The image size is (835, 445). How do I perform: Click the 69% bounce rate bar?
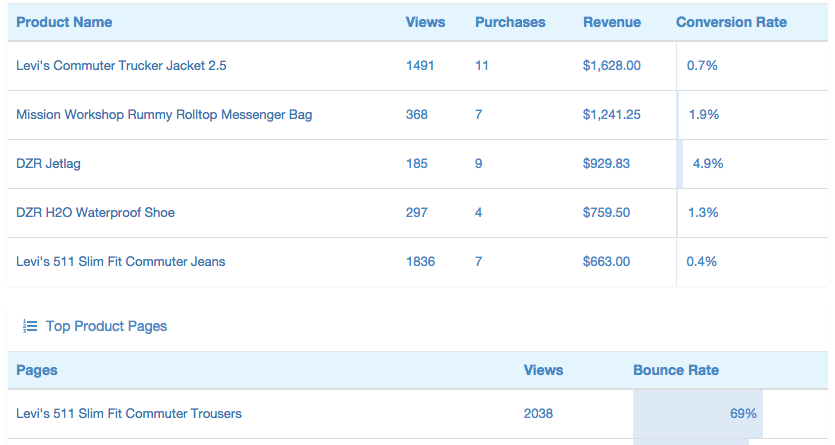coord(698,413)
